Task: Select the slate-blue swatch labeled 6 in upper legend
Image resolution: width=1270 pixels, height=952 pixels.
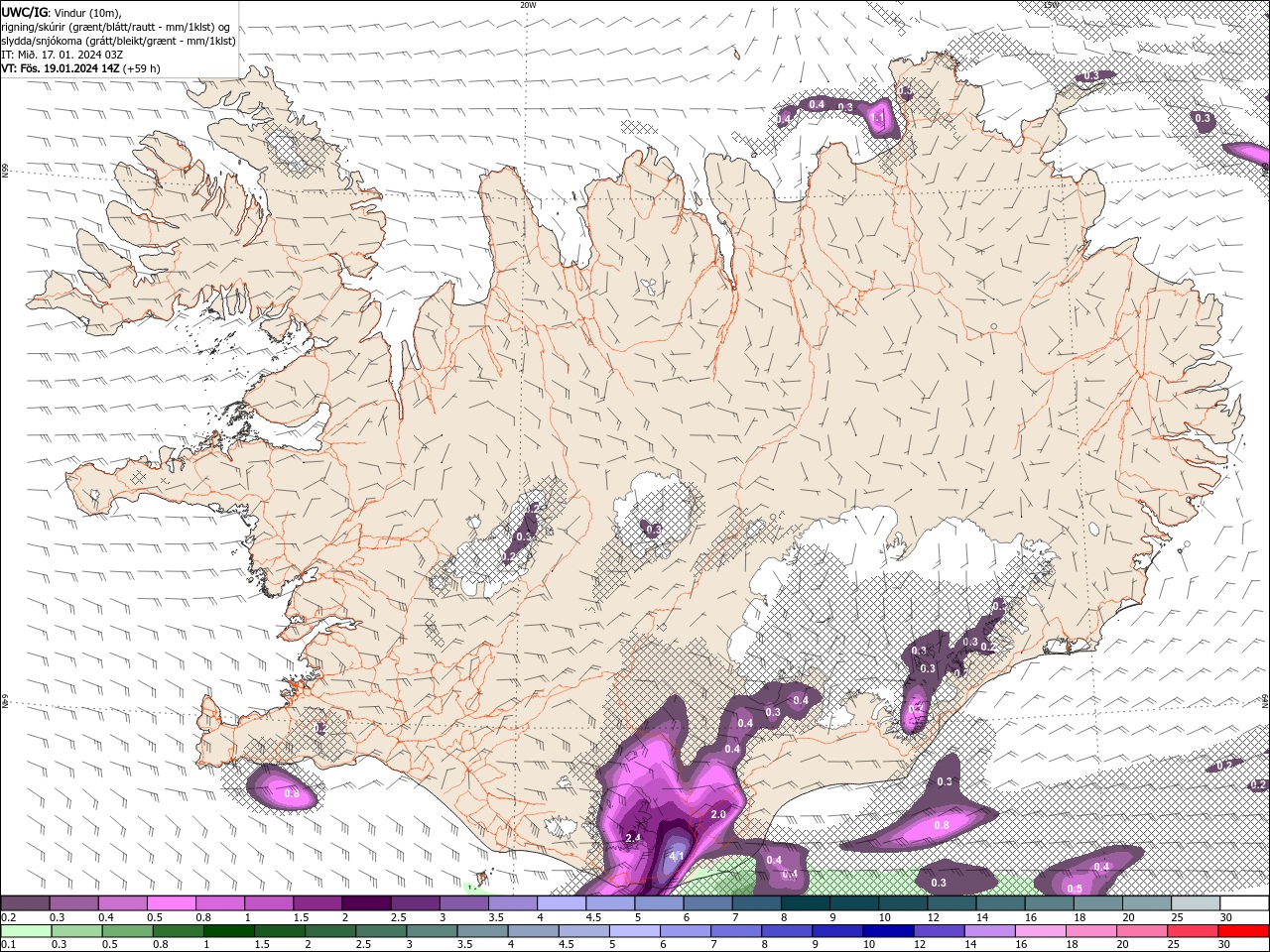Action: [x=708, y=903]
